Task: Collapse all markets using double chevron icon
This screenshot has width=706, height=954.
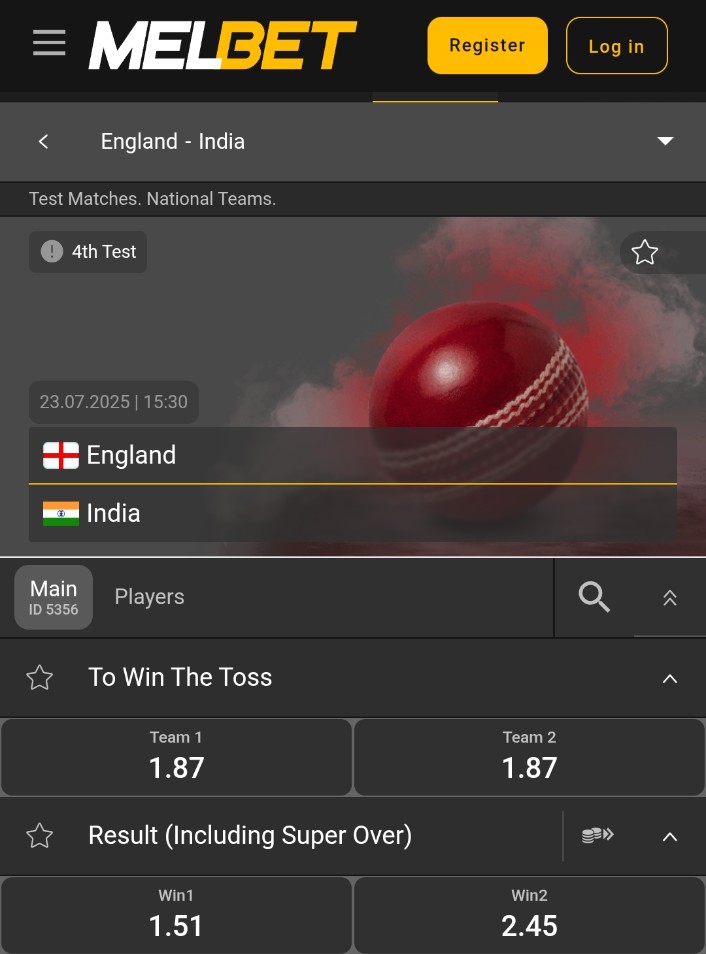Action: pyautogui.click(x=670, y=597)
